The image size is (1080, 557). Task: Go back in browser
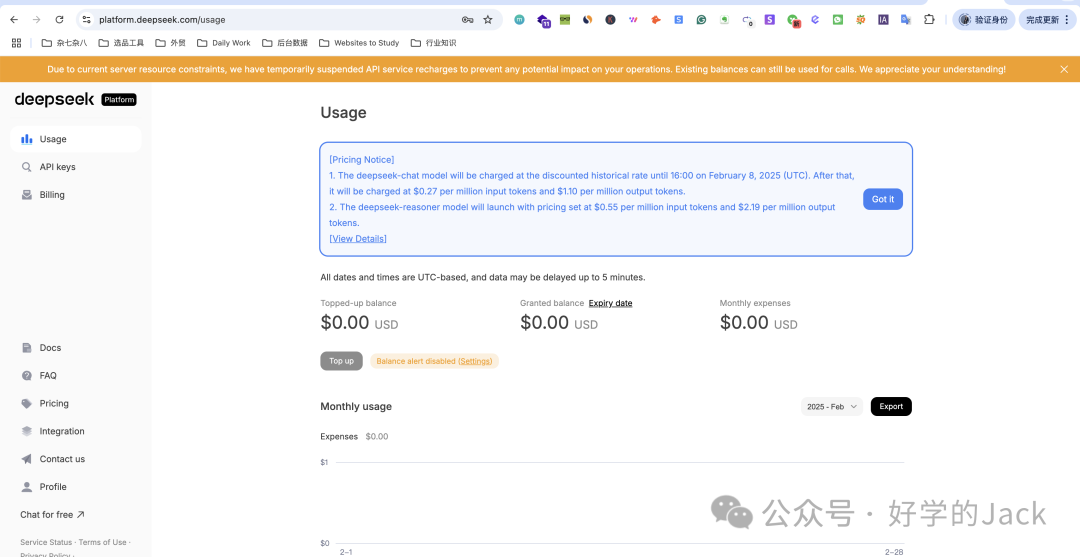[14, 20]
